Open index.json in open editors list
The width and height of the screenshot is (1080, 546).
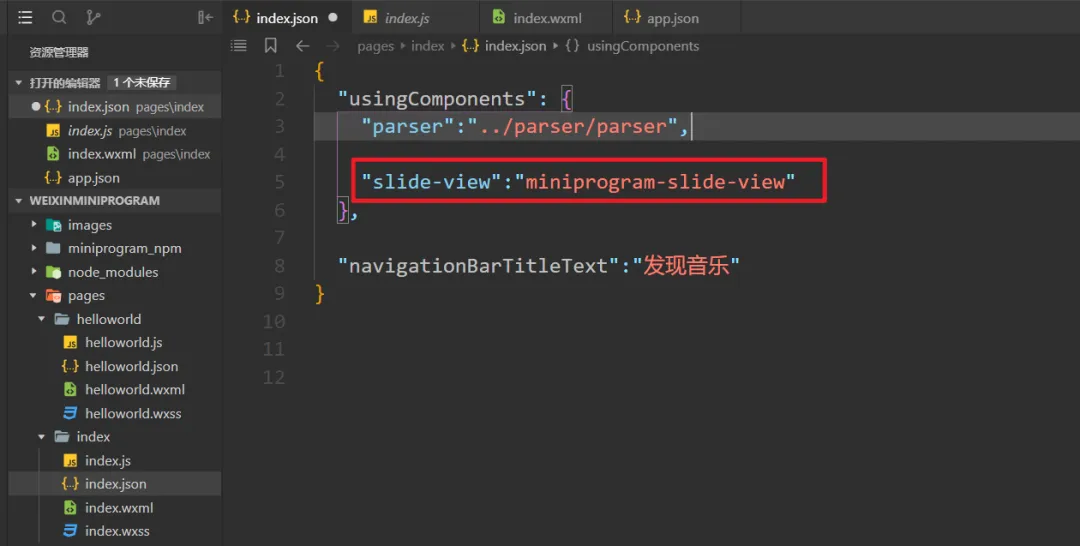point(114,107)
